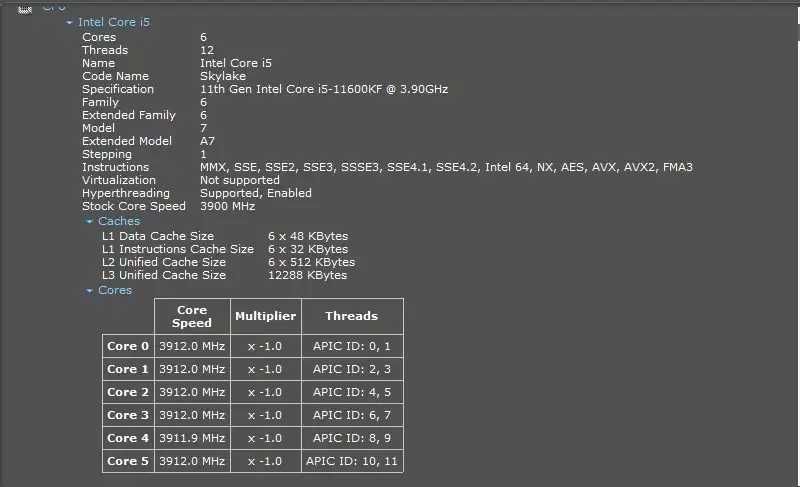Click the APIC ID: 0, 1 cell
The height and width of the screenshot is (487, 800).
[352, 346]
